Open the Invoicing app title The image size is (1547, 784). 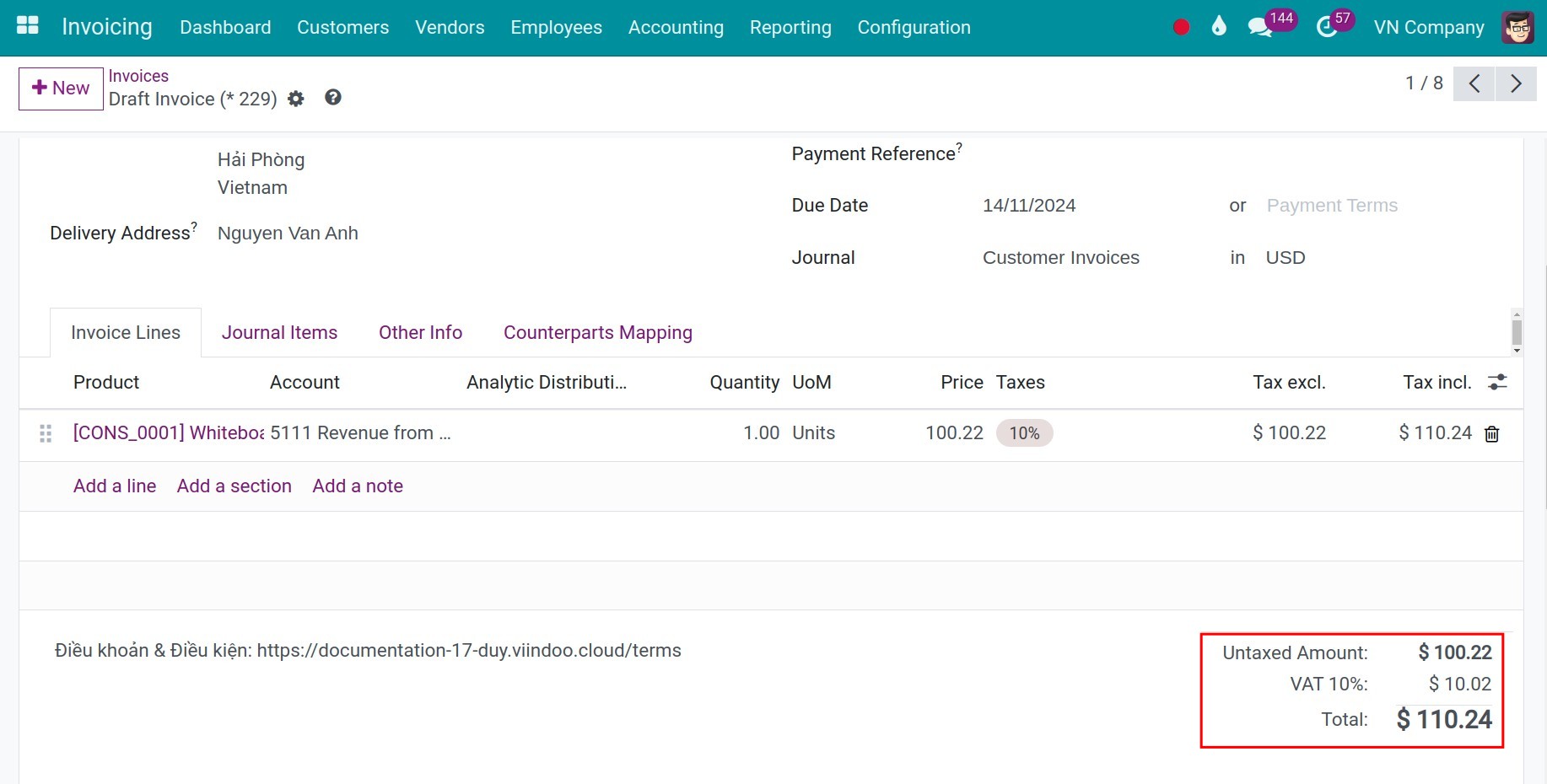point(107,27)
